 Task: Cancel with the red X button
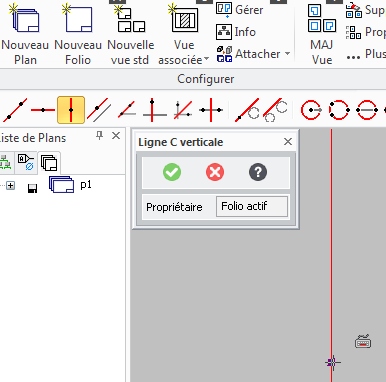(215, 172)
